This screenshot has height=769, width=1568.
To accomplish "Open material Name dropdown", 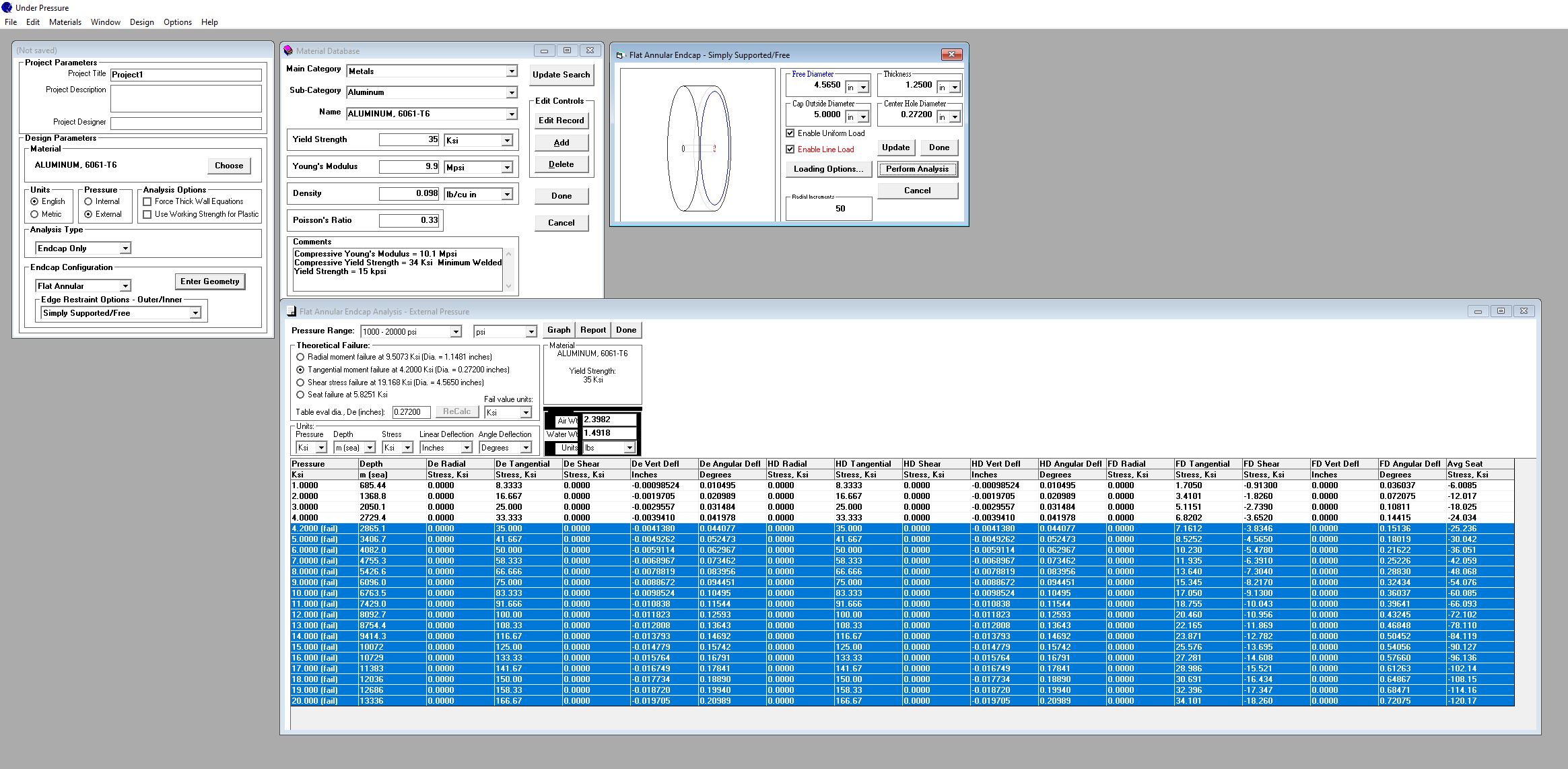I will (512, 114).
